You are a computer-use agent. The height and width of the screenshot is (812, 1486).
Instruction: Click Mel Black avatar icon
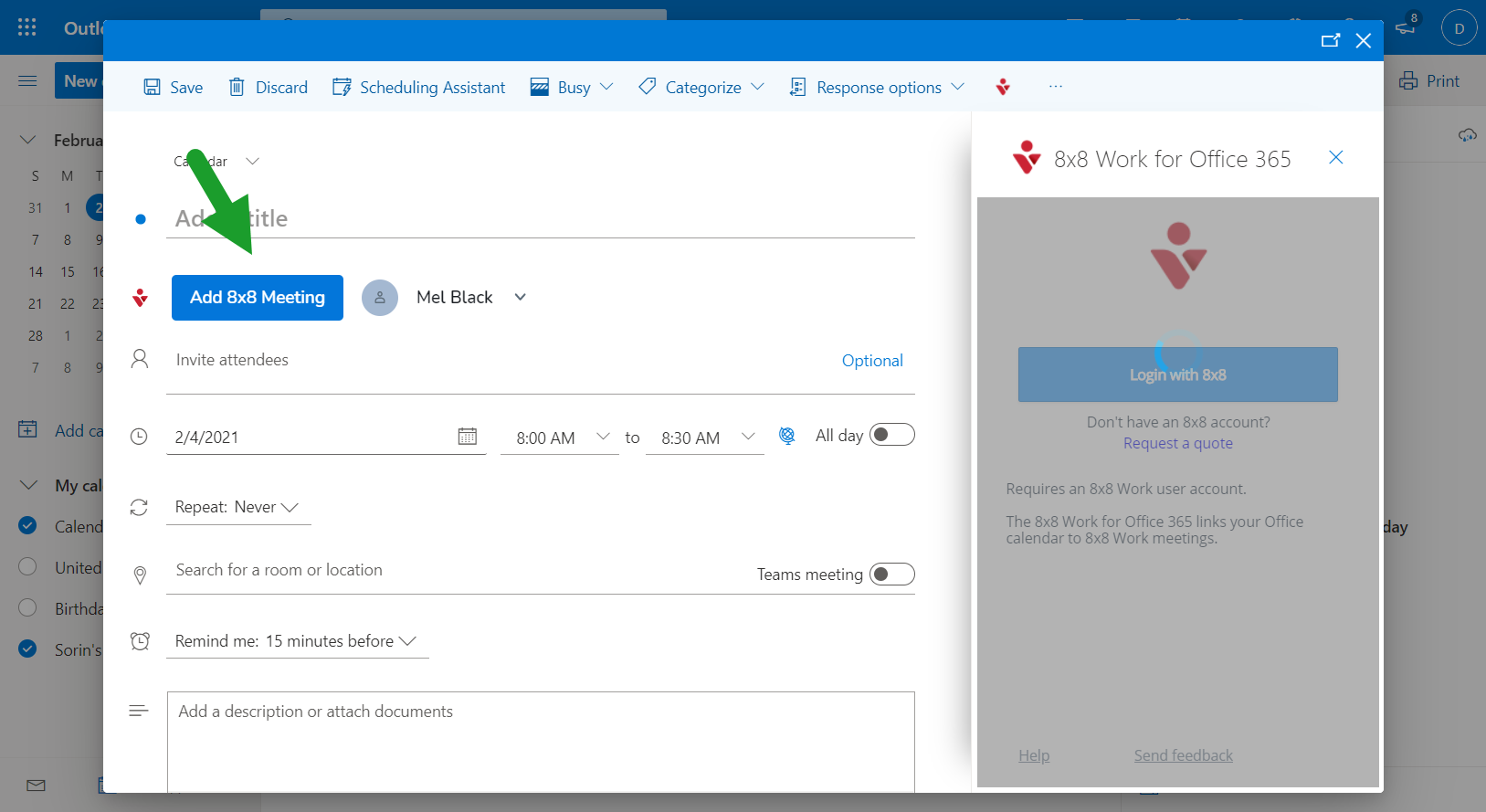coord(380,298)
